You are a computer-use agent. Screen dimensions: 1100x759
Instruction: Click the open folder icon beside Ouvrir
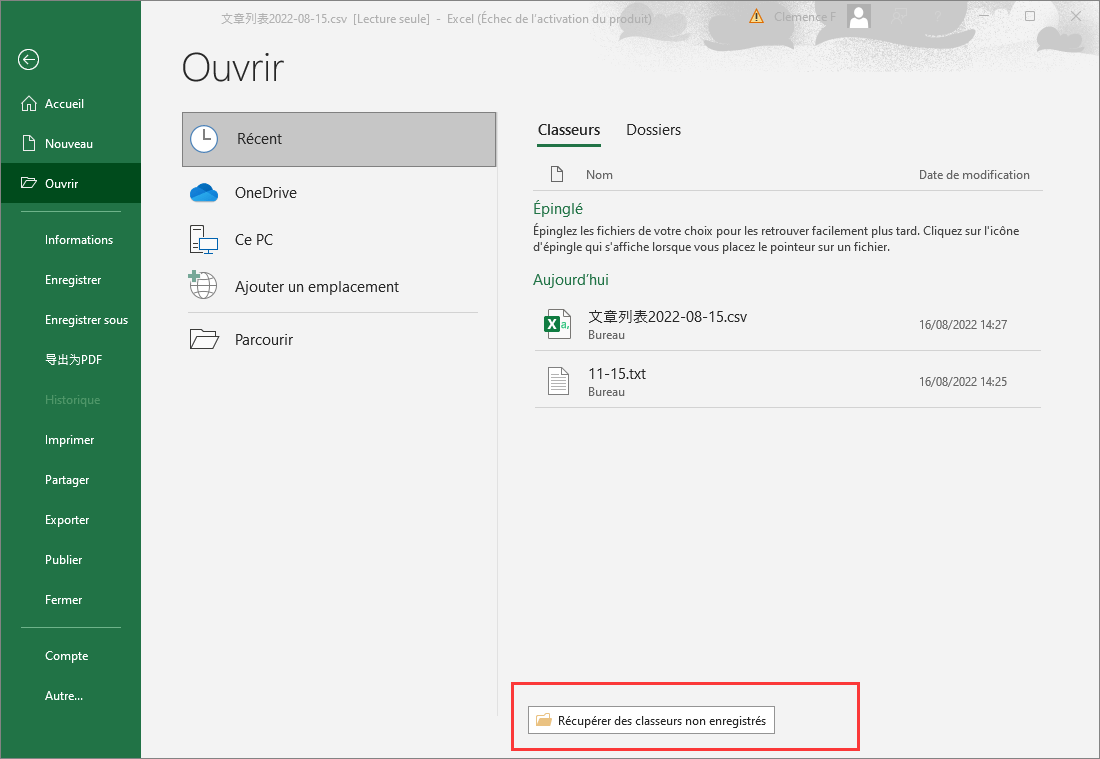coord(29,183)
